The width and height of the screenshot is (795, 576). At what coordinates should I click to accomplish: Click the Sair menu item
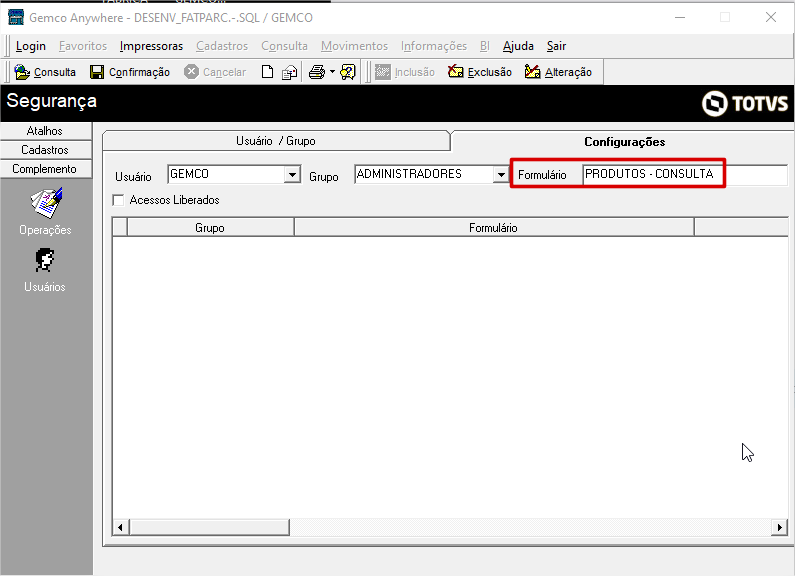[x=556, y=46]
